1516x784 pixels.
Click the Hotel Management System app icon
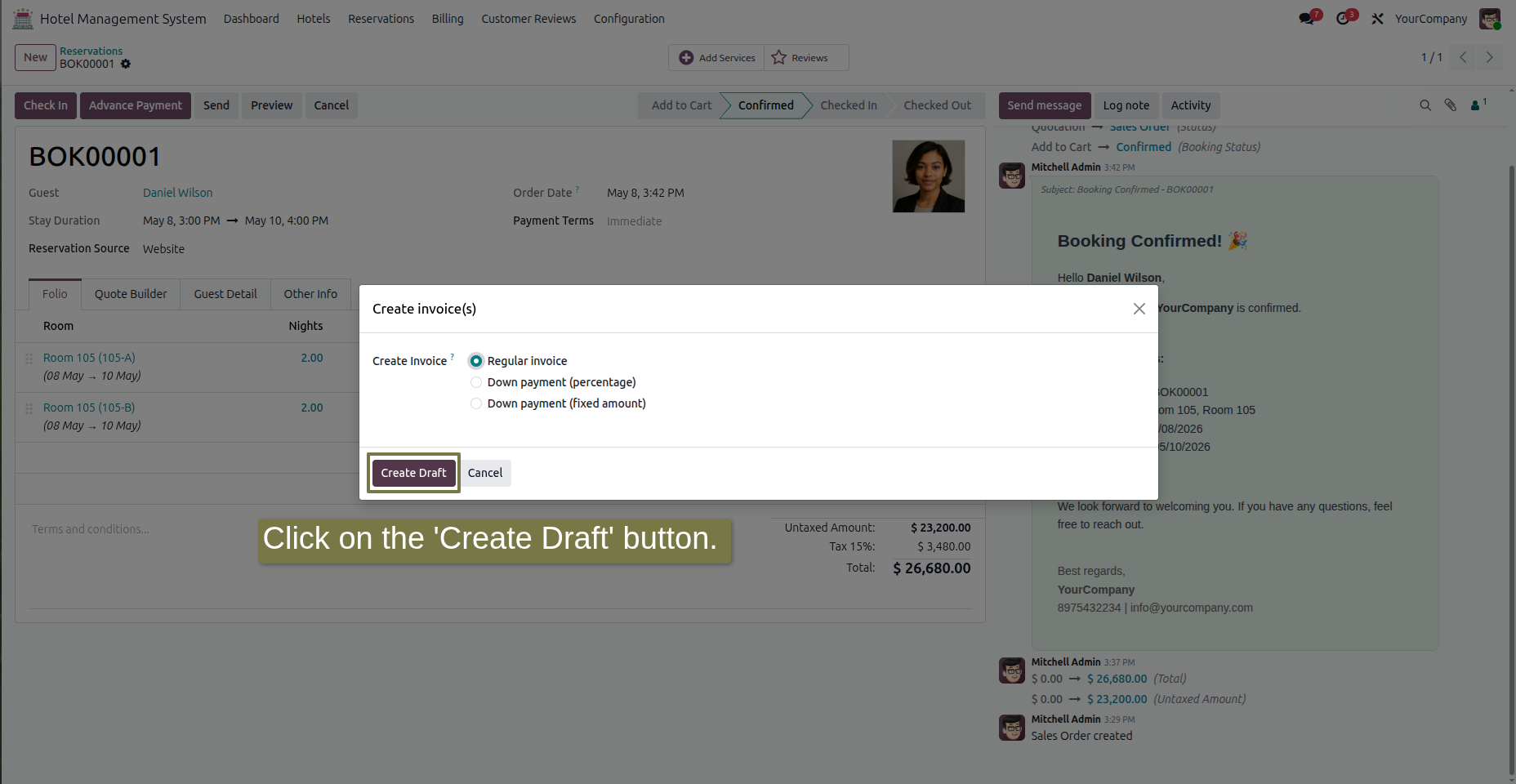(x=23, y=18)
